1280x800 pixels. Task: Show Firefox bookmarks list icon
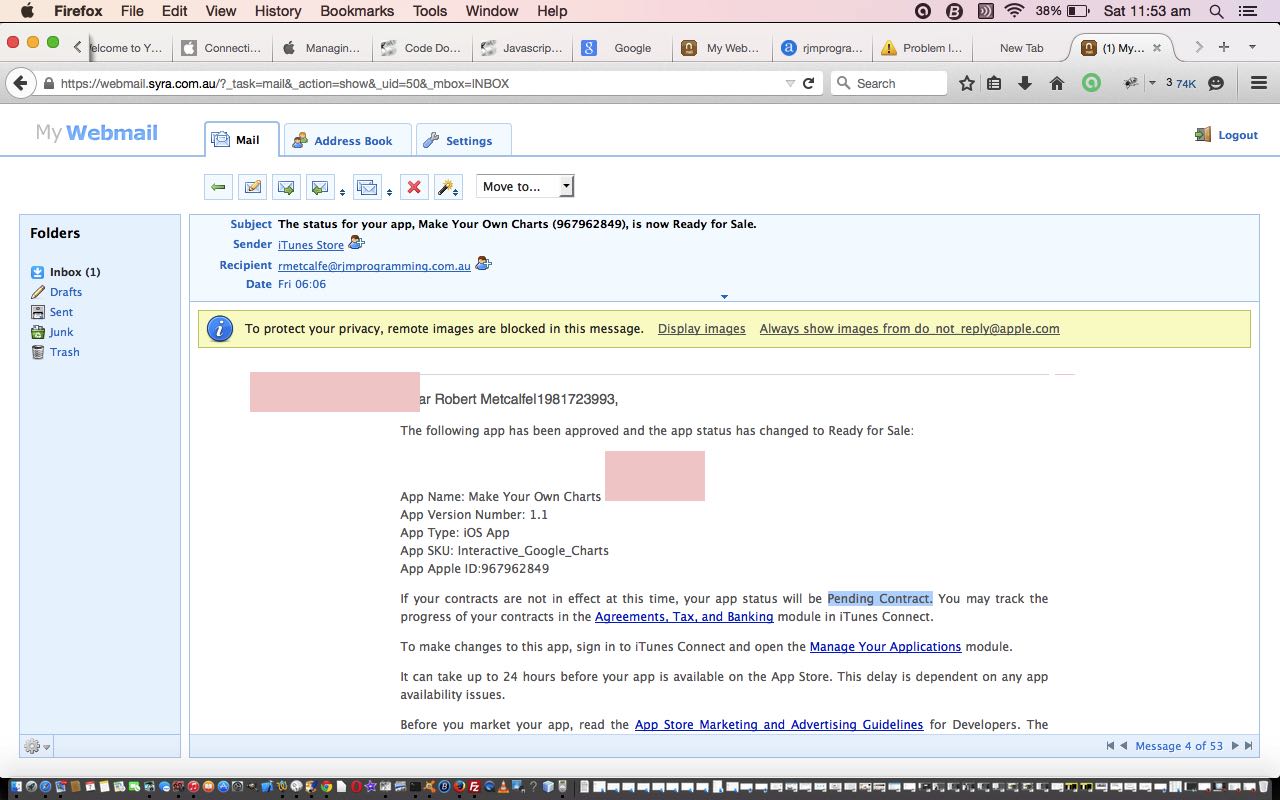pyautogui.click(x=994, y=84)
